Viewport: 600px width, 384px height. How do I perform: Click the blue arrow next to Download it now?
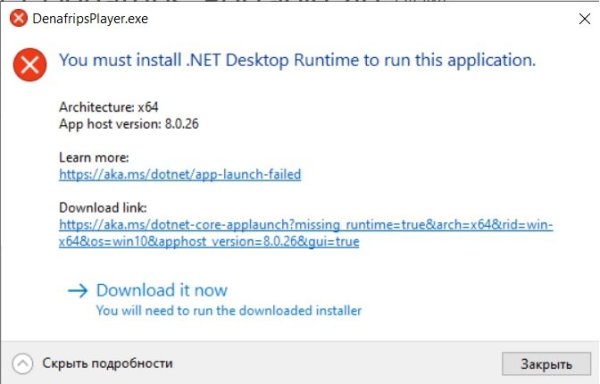click(78, 291)
